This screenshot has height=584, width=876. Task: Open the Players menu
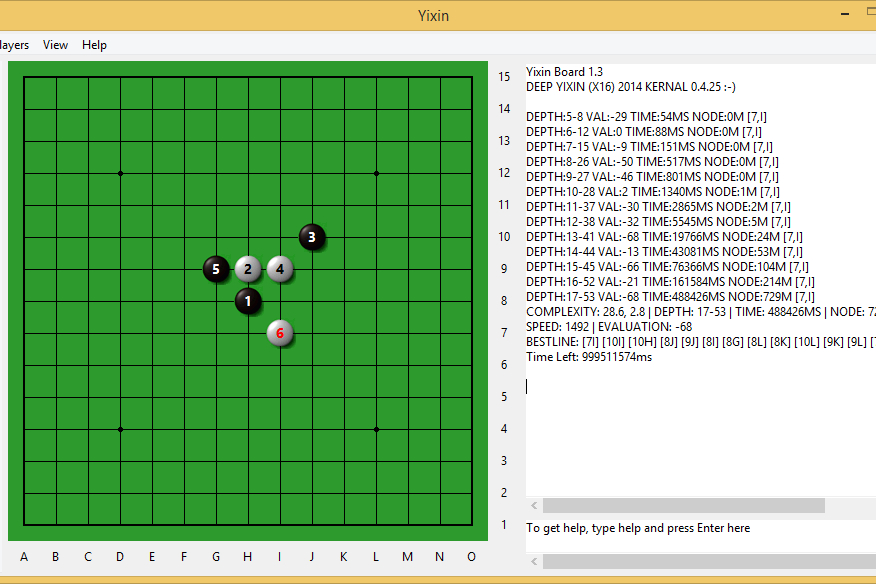click(14, 45)
